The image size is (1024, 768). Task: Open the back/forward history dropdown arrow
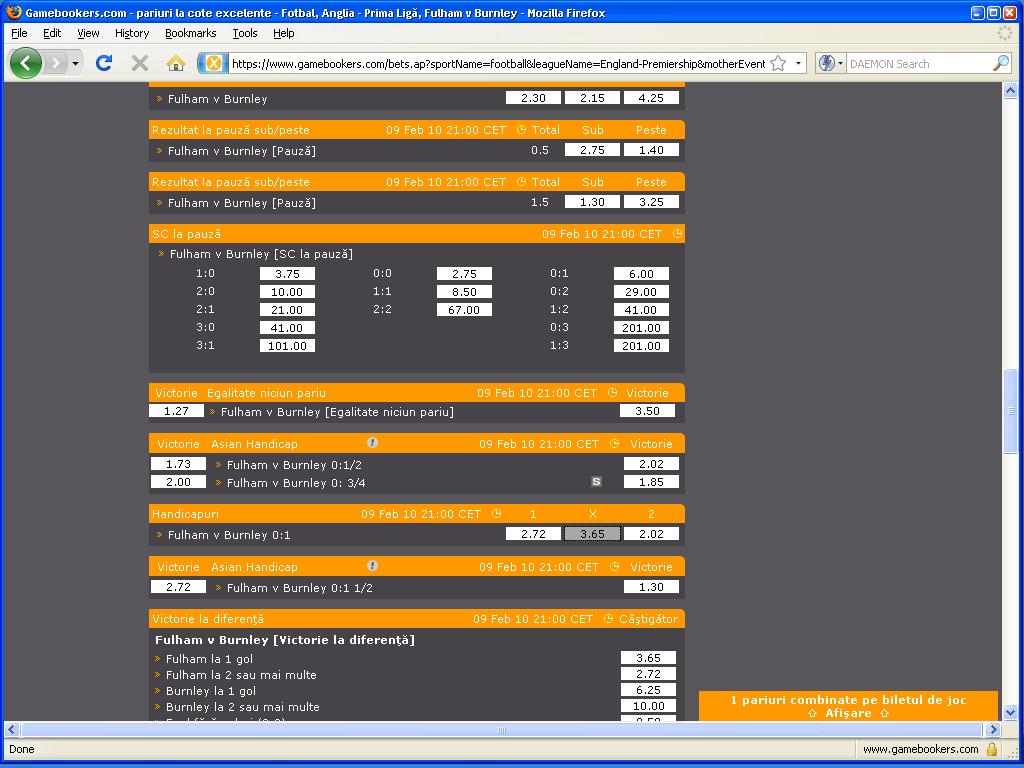click(76, 63)
